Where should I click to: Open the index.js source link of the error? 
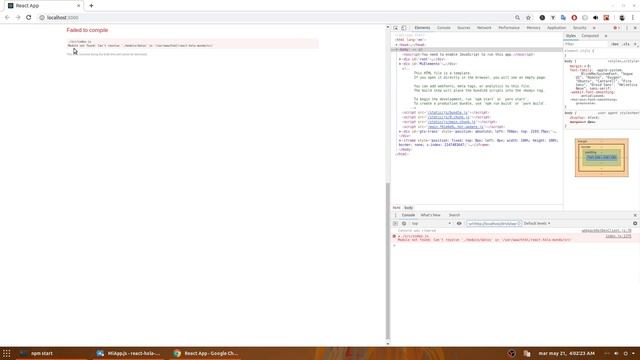pyautogui.click(x=618, y=236)
